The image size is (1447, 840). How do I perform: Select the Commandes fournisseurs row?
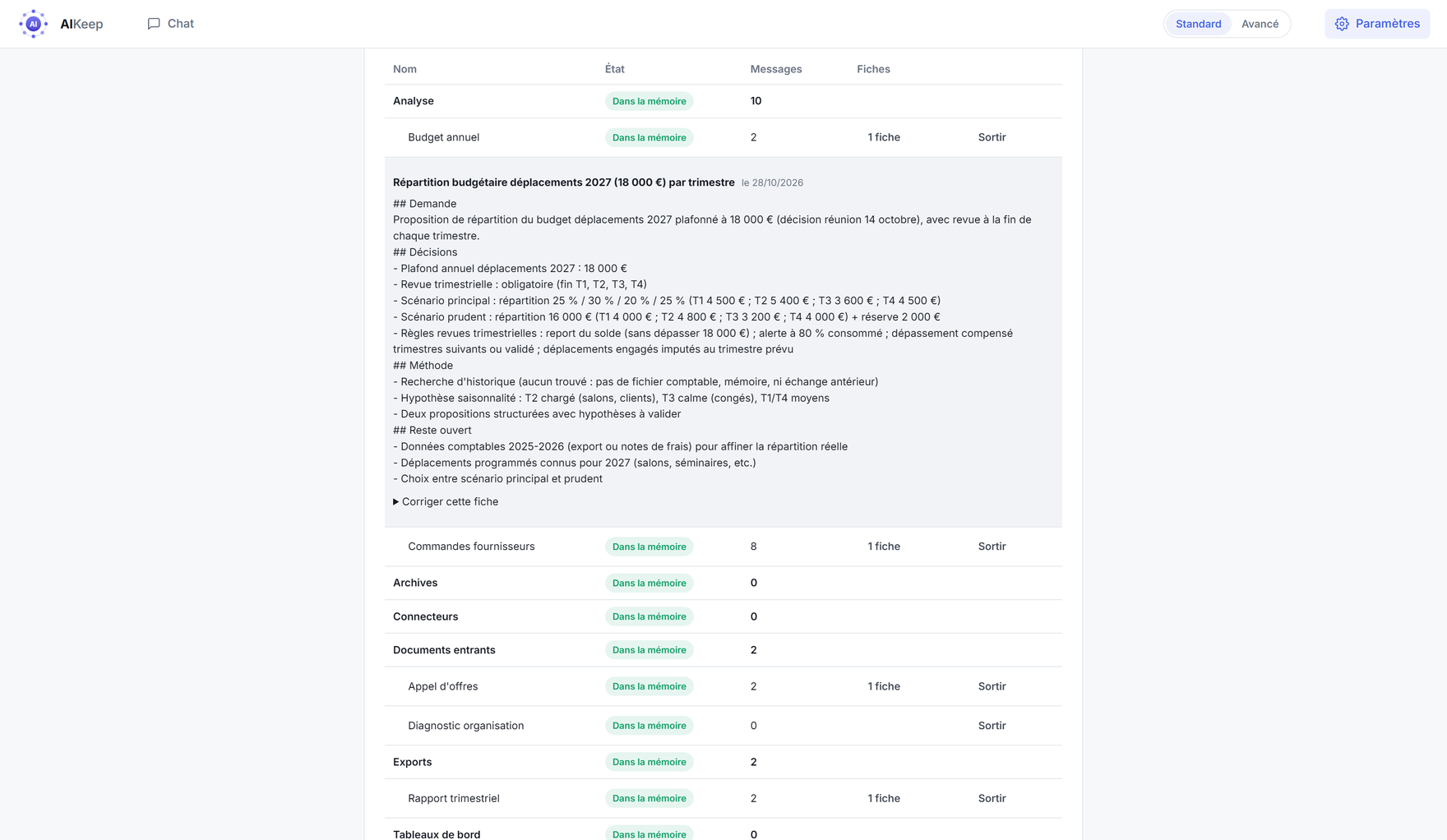point(723,547)
